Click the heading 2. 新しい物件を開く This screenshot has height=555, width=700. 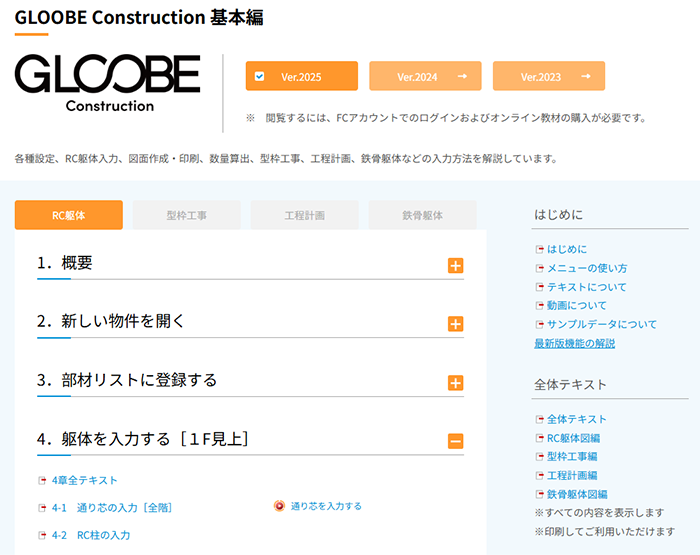point(110,321)
